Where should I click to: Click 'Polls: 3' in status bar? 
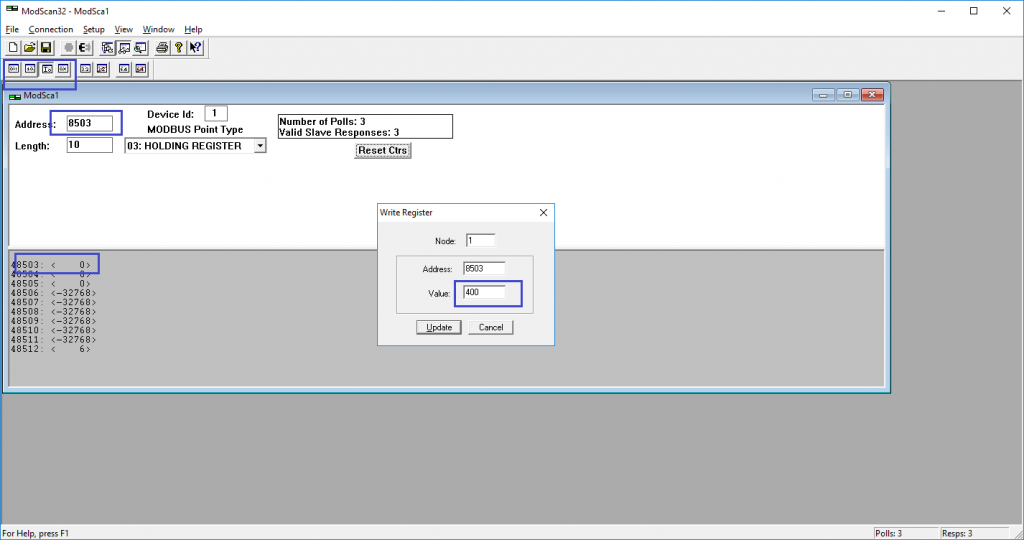click(888, 533)
